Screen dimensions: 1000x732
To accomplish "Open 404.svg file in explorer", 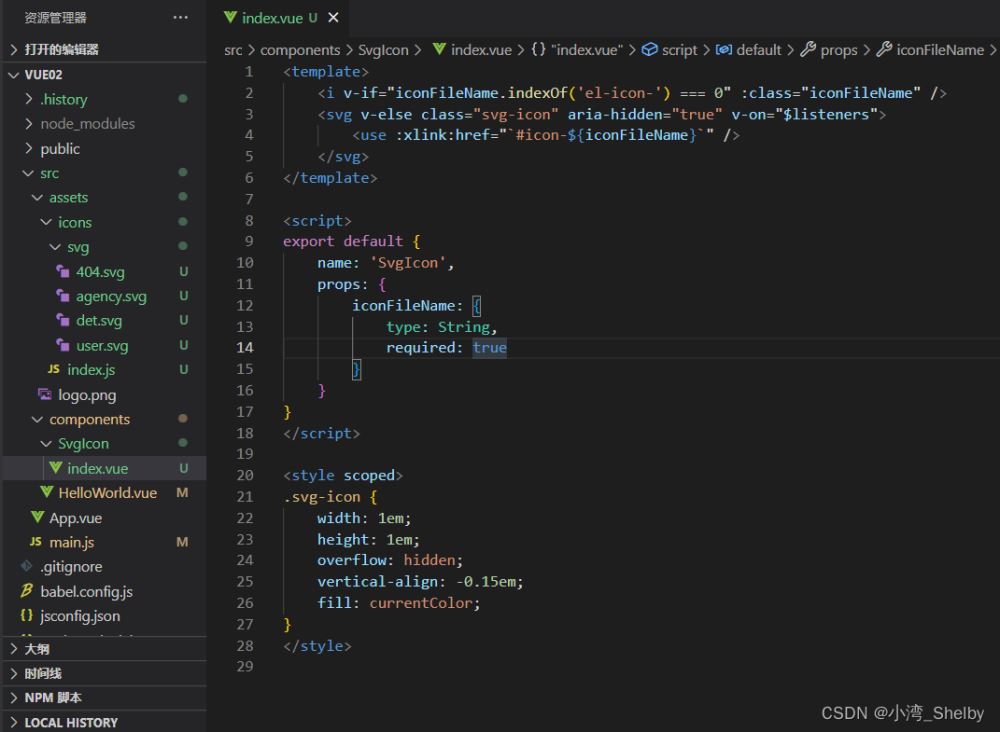I will (x=100, y=272).
